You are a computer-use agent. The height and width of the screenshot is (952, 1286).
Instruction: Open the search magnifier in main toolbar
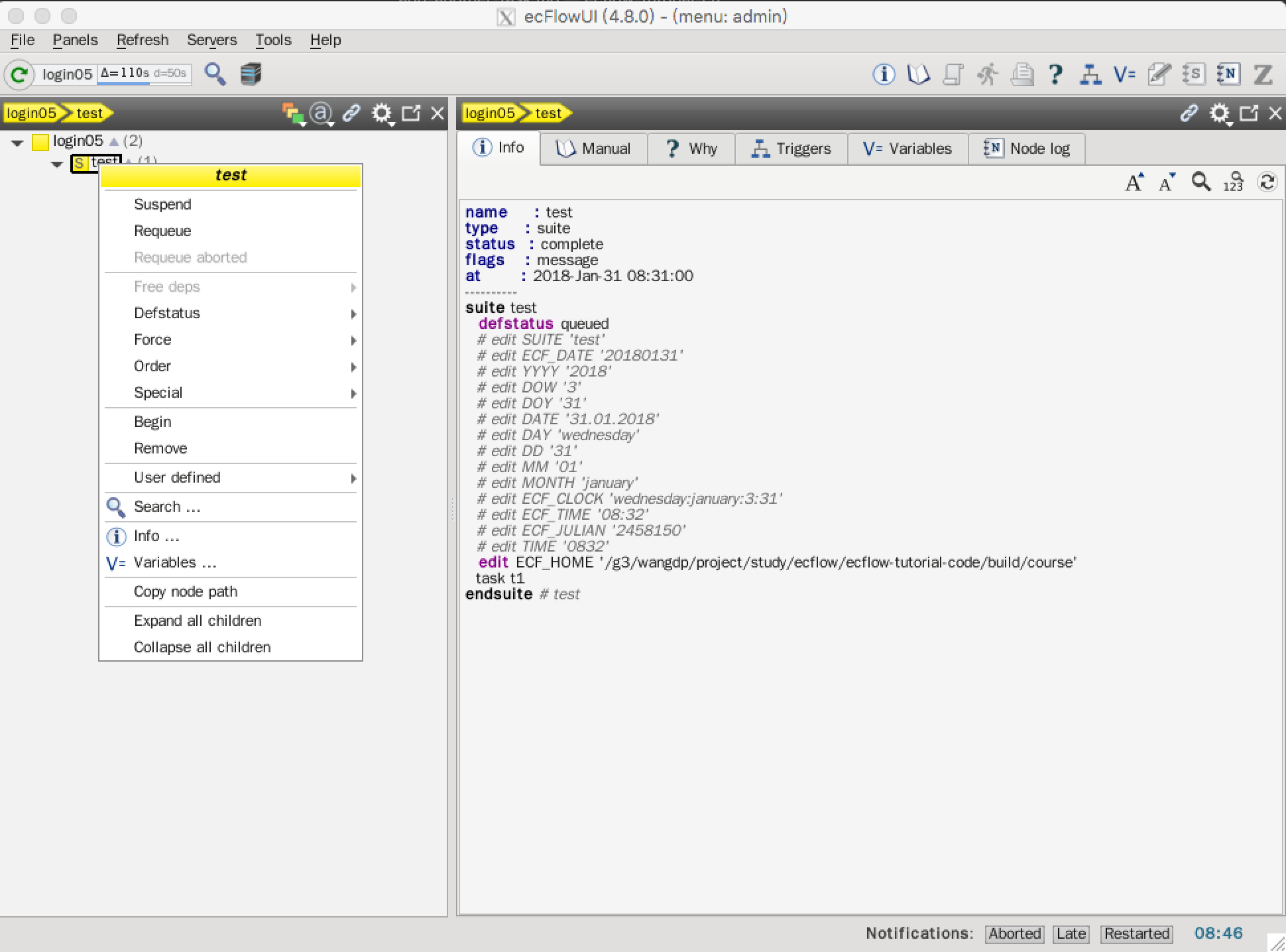pos(215,74)
